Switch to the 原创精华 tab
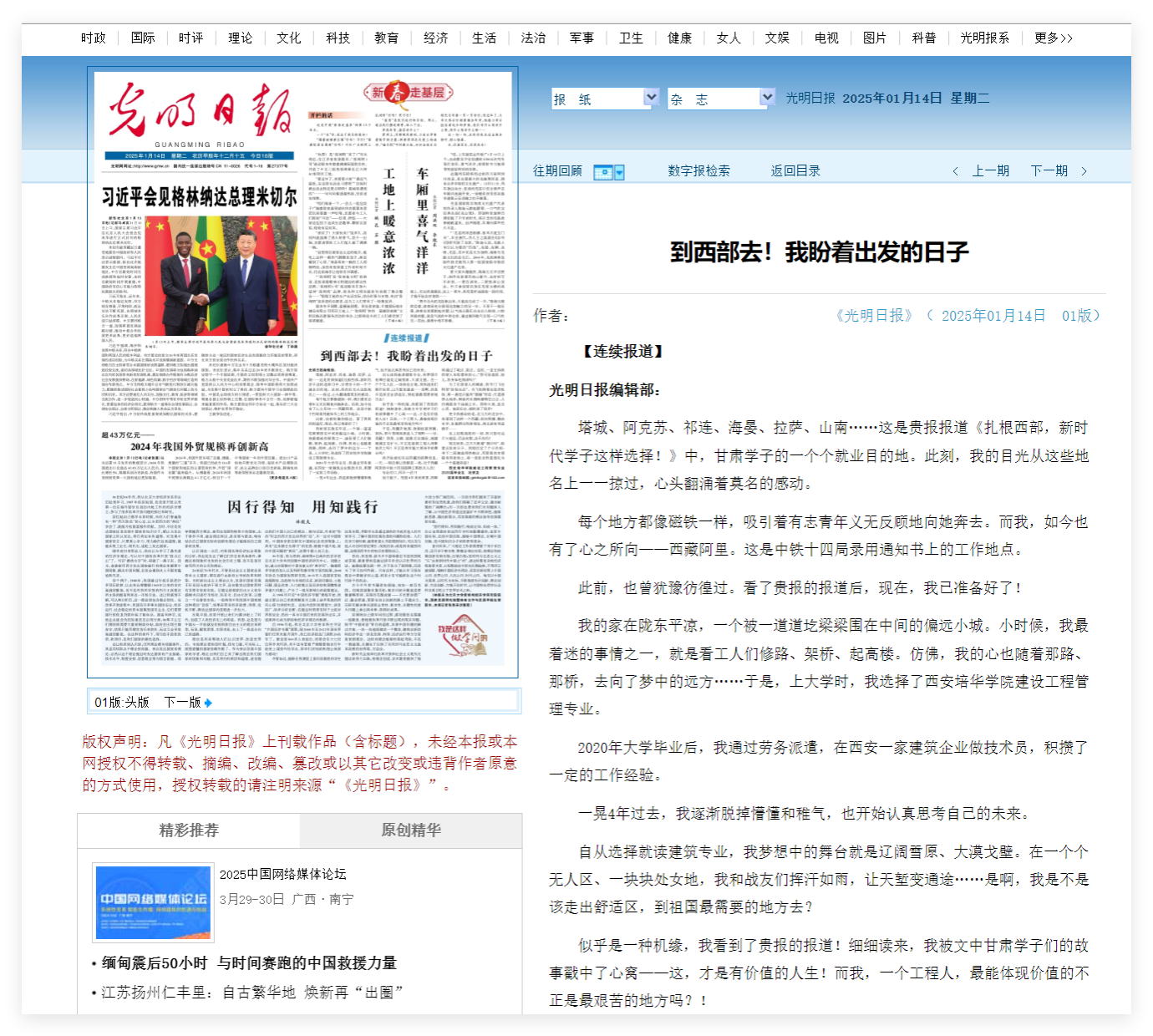This screenshot has width=1153, height=1036. click(x=411, y=830)
